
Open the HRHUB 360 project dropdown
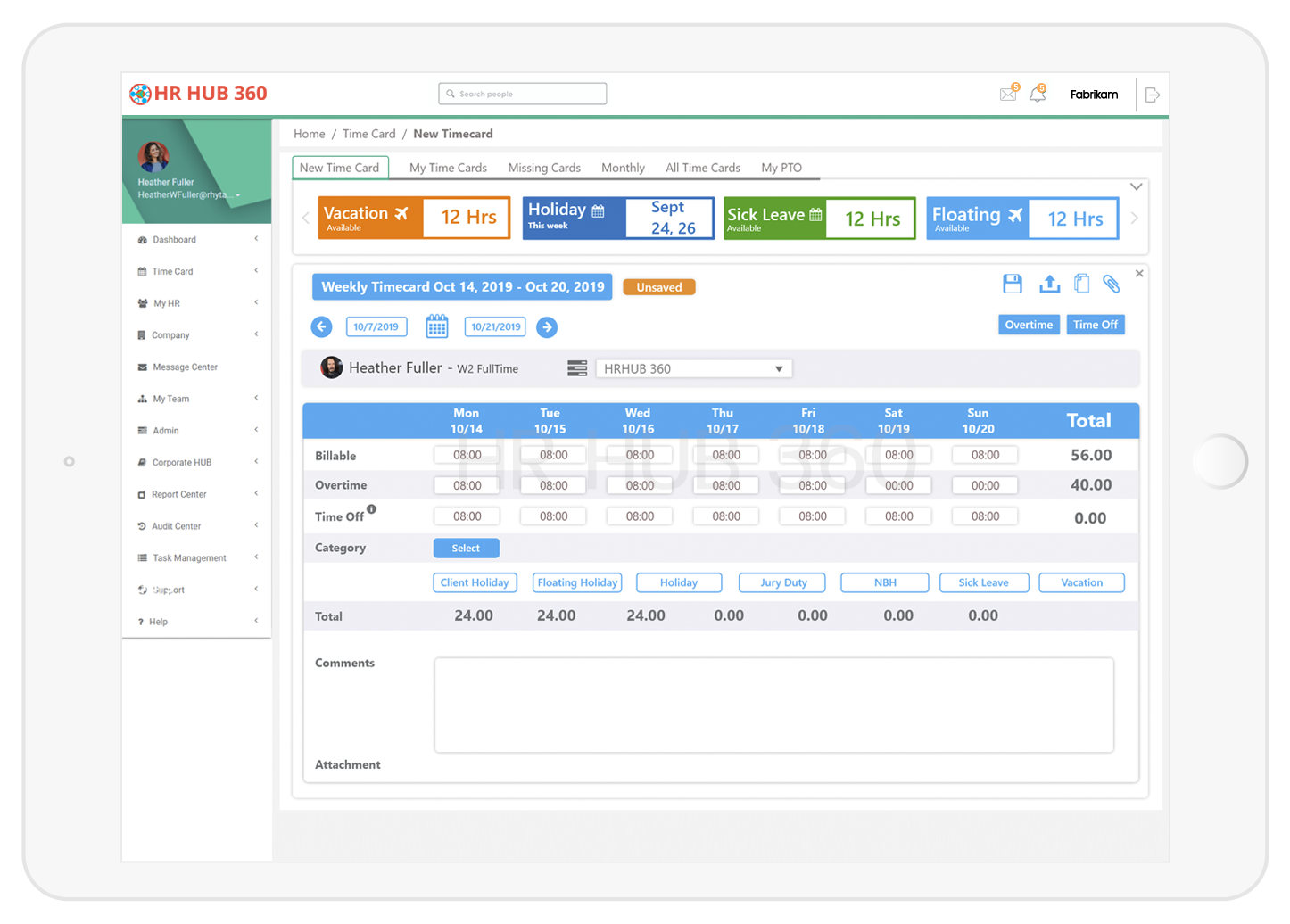tap(693, 368)
